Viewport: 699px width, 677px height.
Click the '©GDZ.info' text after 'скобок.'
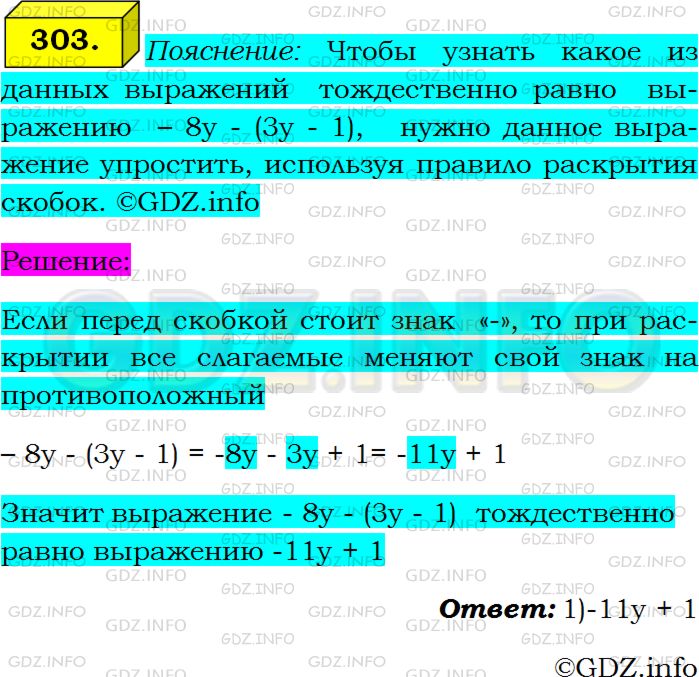188,203
